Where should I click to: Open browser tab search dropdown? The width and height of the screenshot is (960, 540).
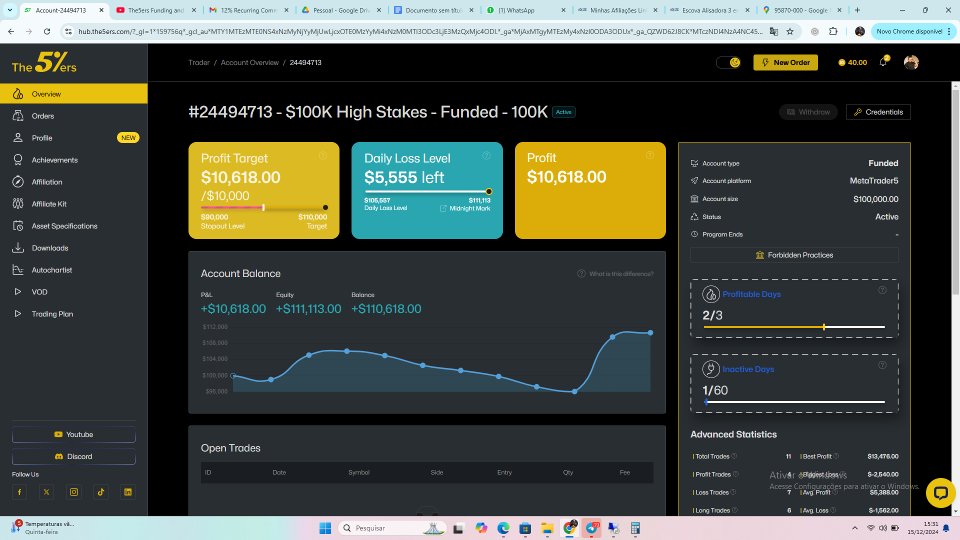click(x=10, y=10)
